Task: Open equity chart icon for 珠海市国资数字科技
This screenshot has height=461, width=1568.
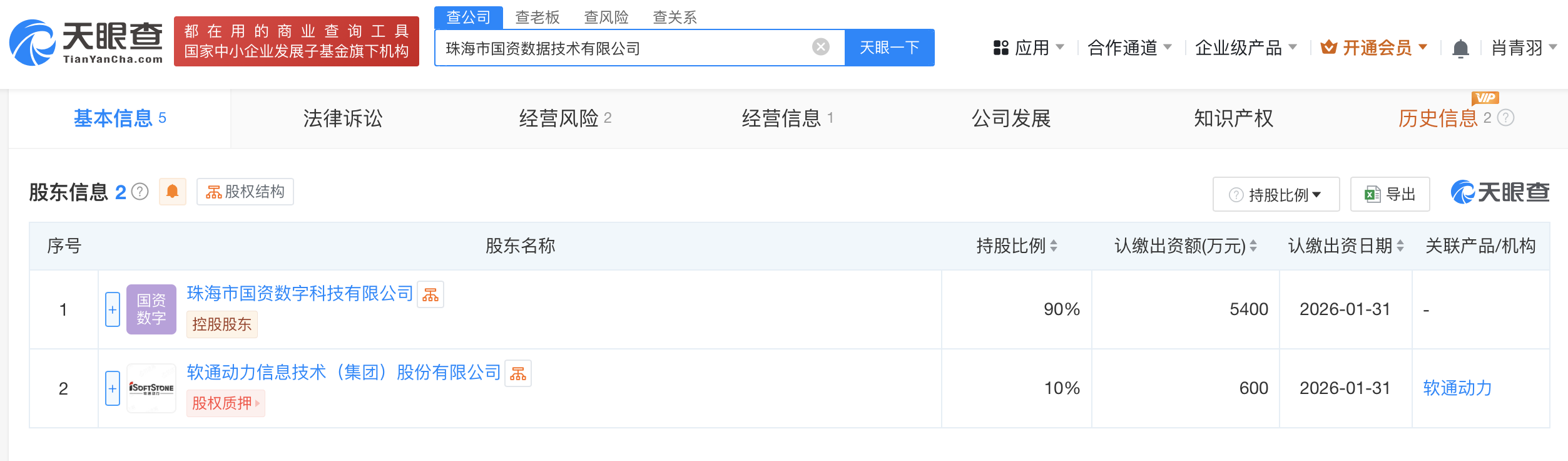Action: (430, 294)
